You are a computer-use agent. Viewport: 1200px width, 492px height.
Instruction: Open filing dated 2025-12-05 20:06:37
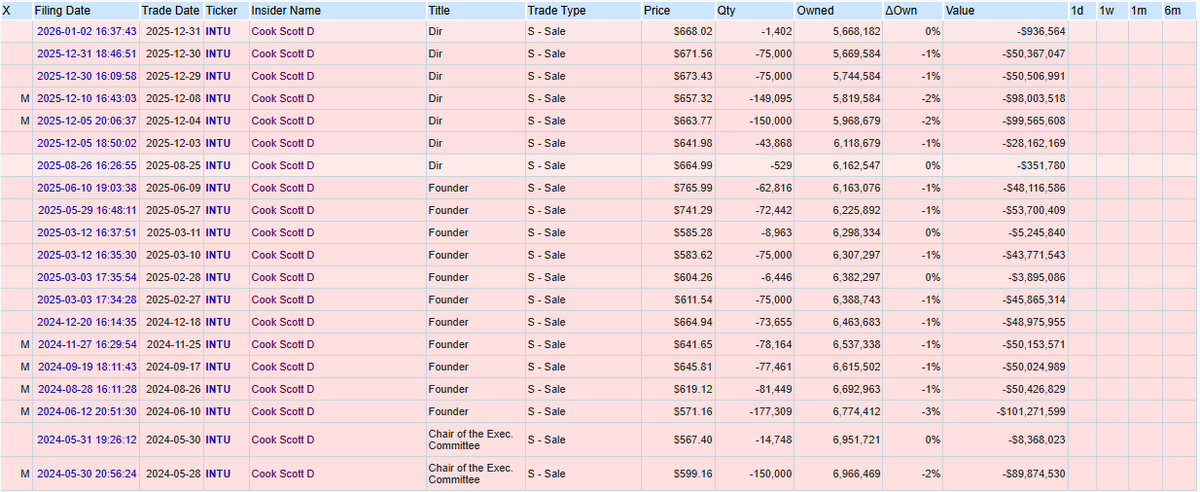click(x=87, y=121)
